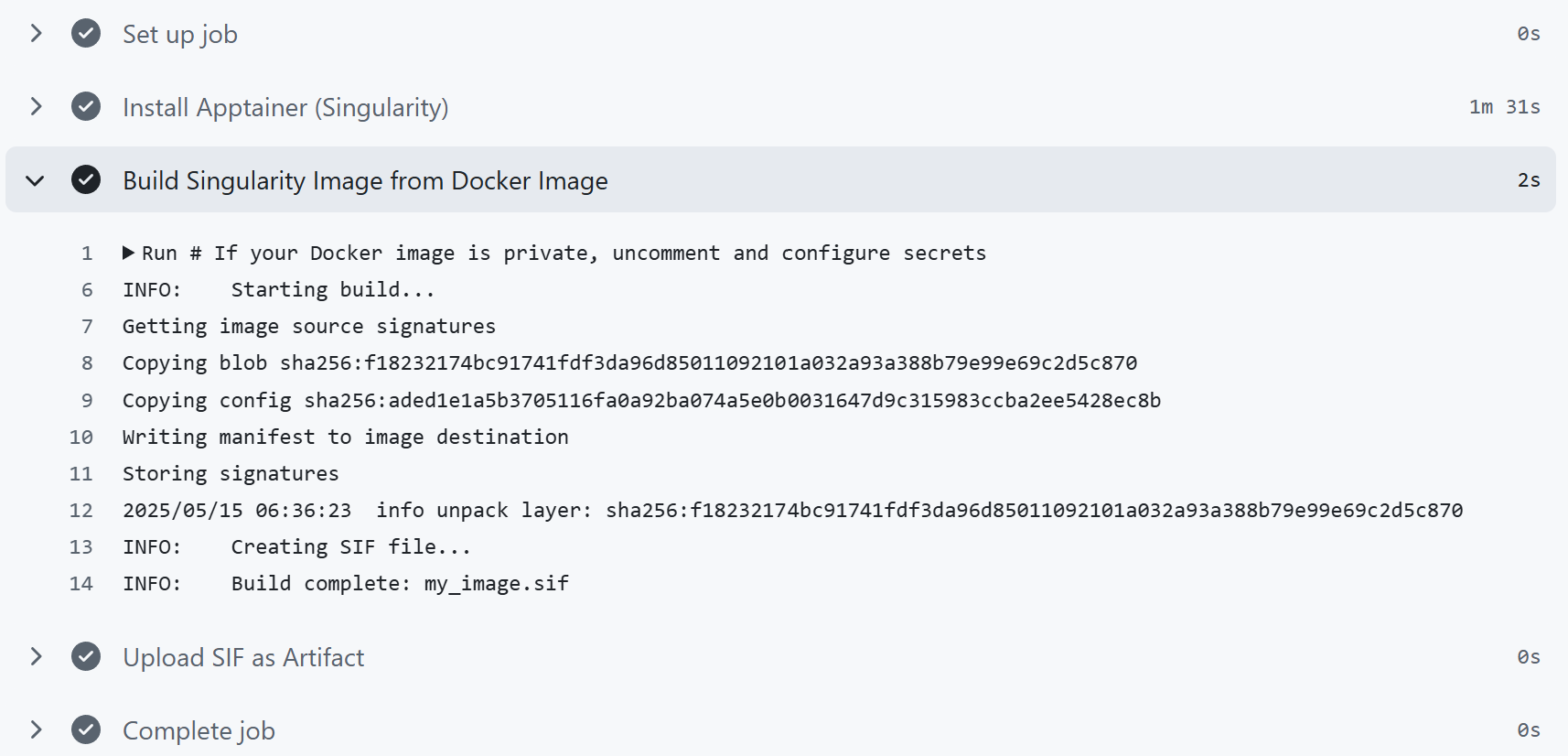Click the Copying config sha256 log line
This screenshot has width=1568, height=756.
coord(641,401)
